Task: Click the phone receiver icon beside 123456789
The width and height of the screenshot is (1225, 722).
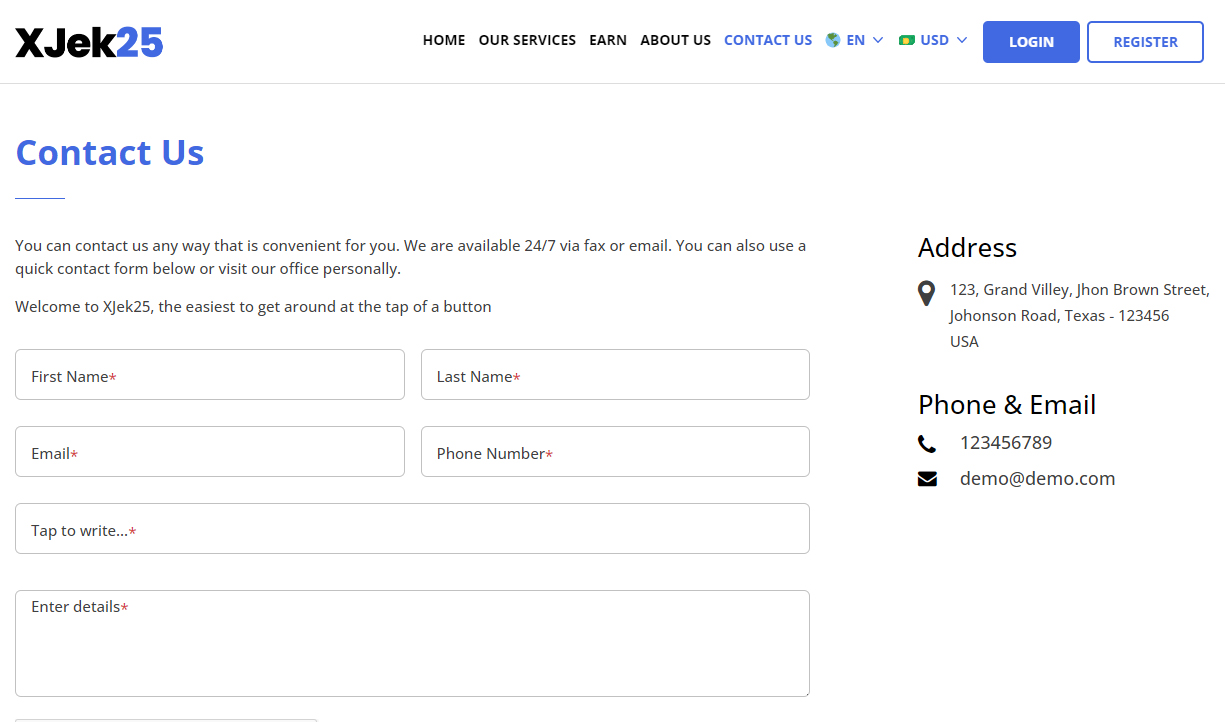Action: [926, 443]
